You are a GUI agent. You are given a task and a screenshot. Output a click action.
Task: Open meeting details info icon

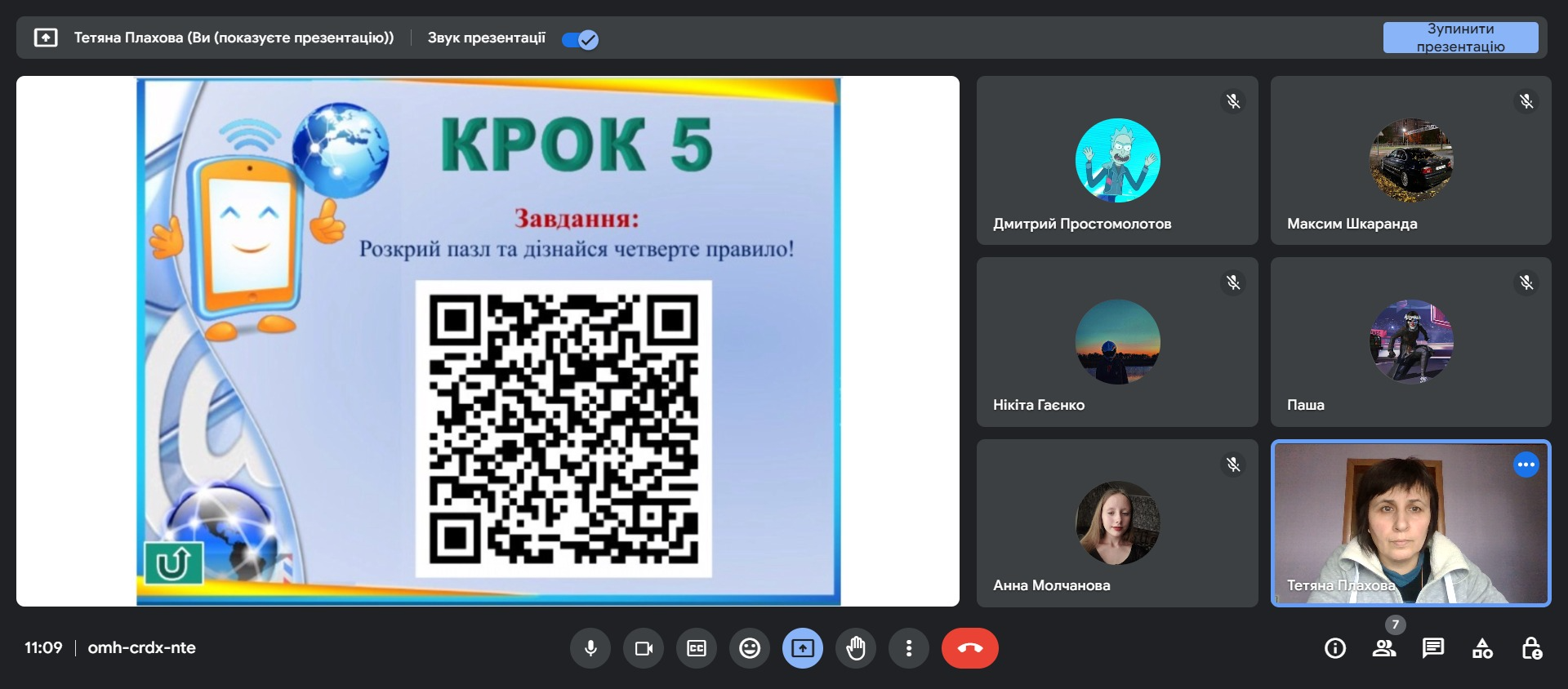click(1335, 648)
